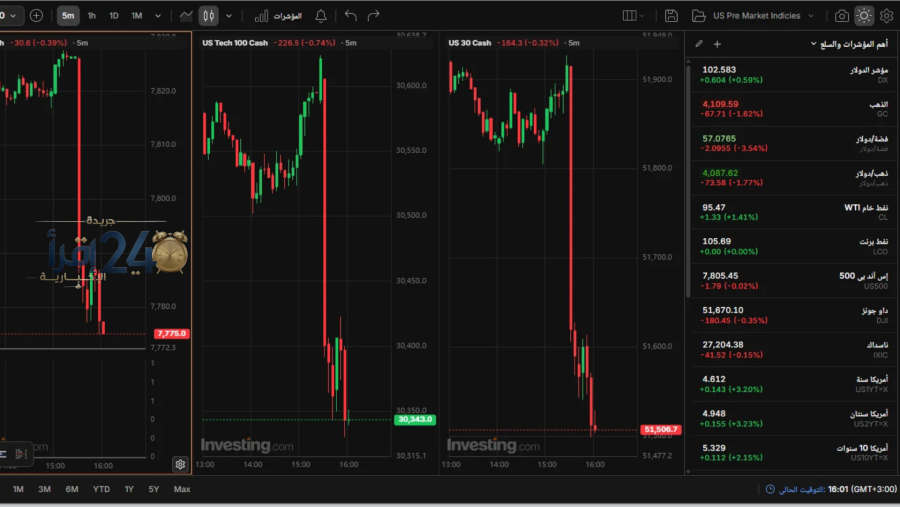The width and height of the screenshot is (900, 507).
Task: Add a symbol with the plus circle icon
Action: [x=36, y=16]
